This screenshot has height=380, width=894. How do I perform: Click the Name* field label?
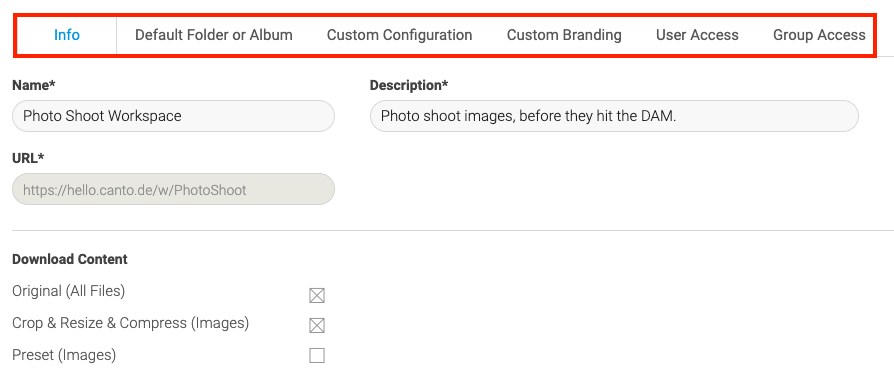pos(34,86)
